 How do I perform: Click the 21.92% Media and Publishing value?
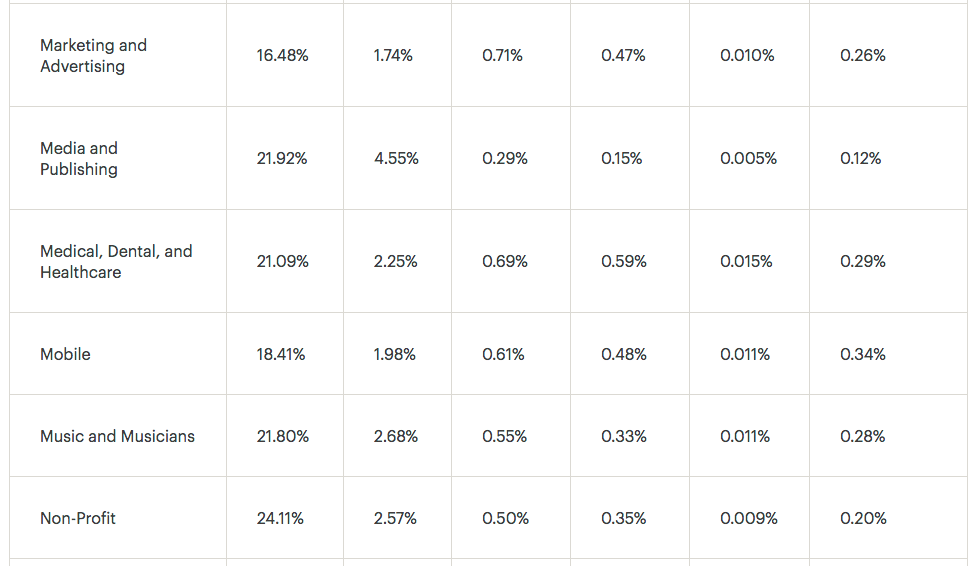point(282,158)
